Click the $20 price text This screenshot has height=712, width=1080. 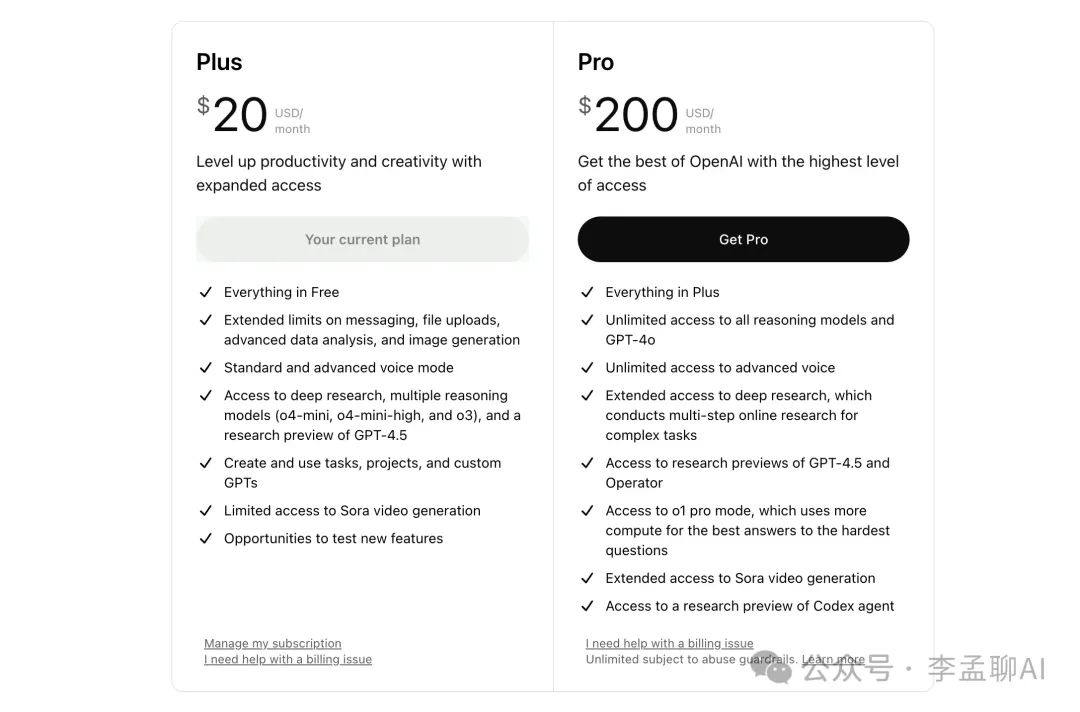[233, 115]
